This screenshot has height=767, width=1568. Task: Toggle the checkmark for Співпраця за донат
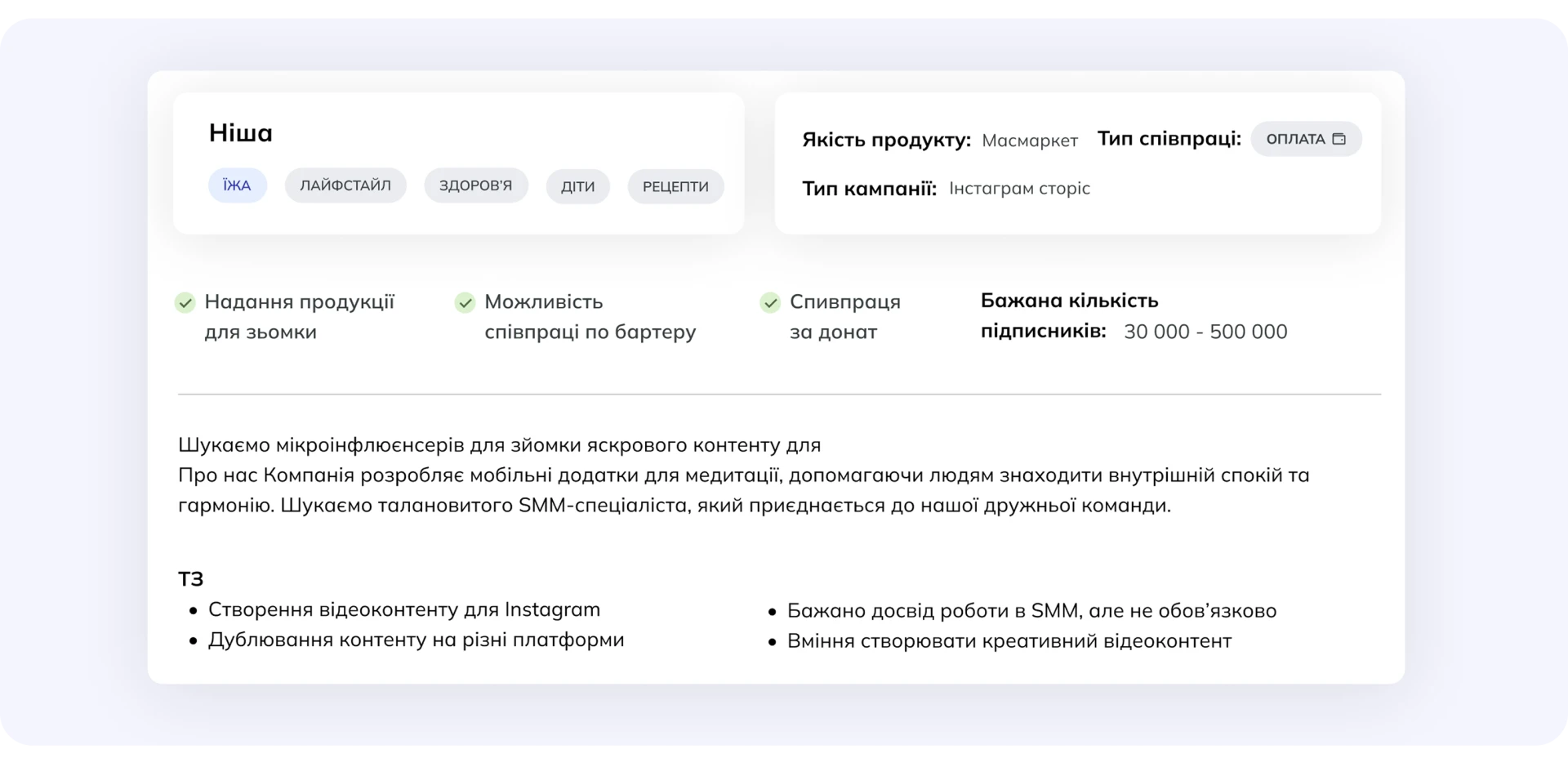tap(770, 303)
